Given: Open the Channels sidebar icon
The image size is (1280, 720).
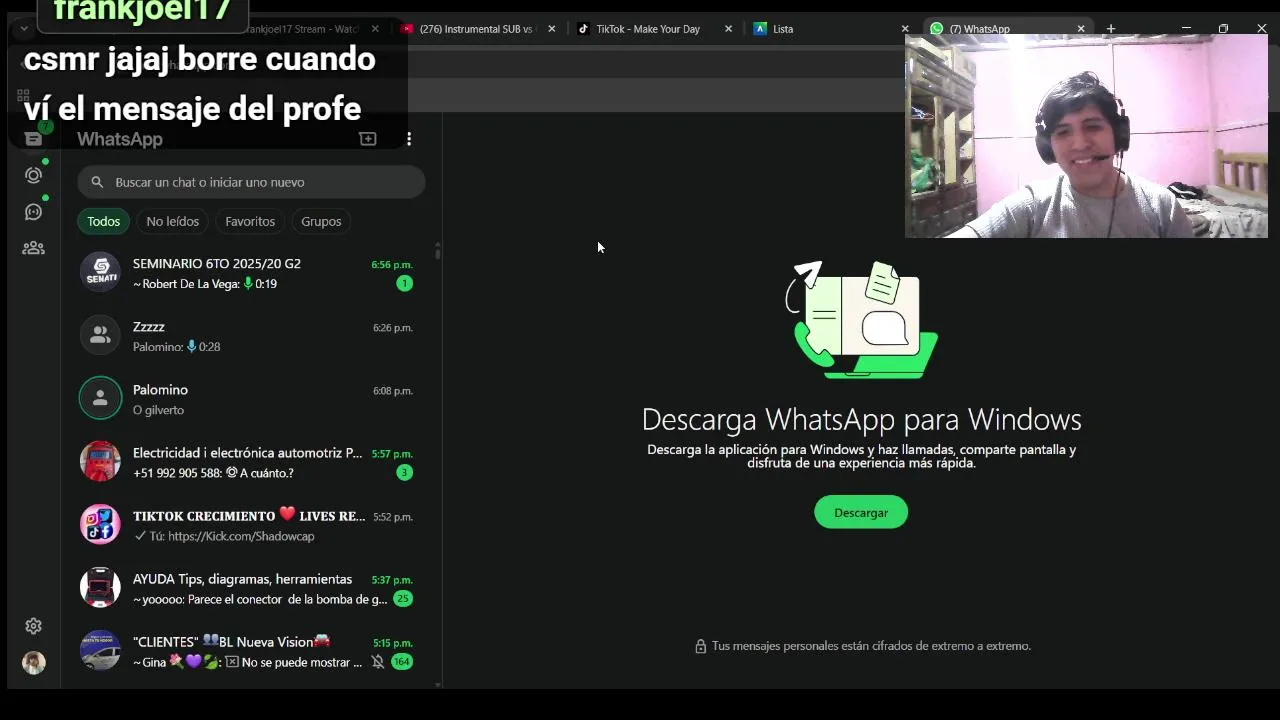Looking at the screenshot, I should [33, 212].
